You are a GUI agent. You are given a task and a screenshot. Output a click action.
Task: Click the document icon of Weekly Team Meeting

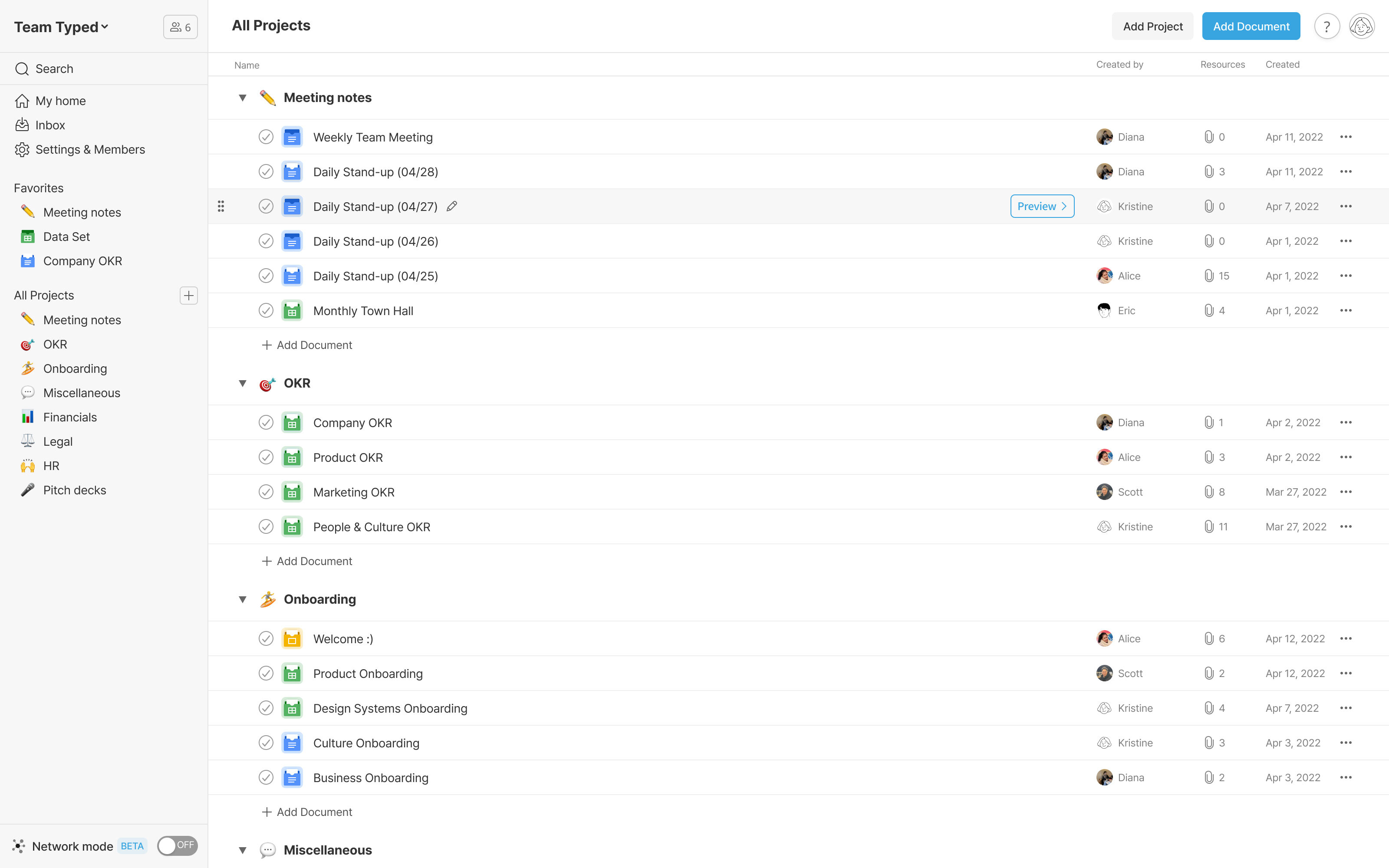(292, 137)
